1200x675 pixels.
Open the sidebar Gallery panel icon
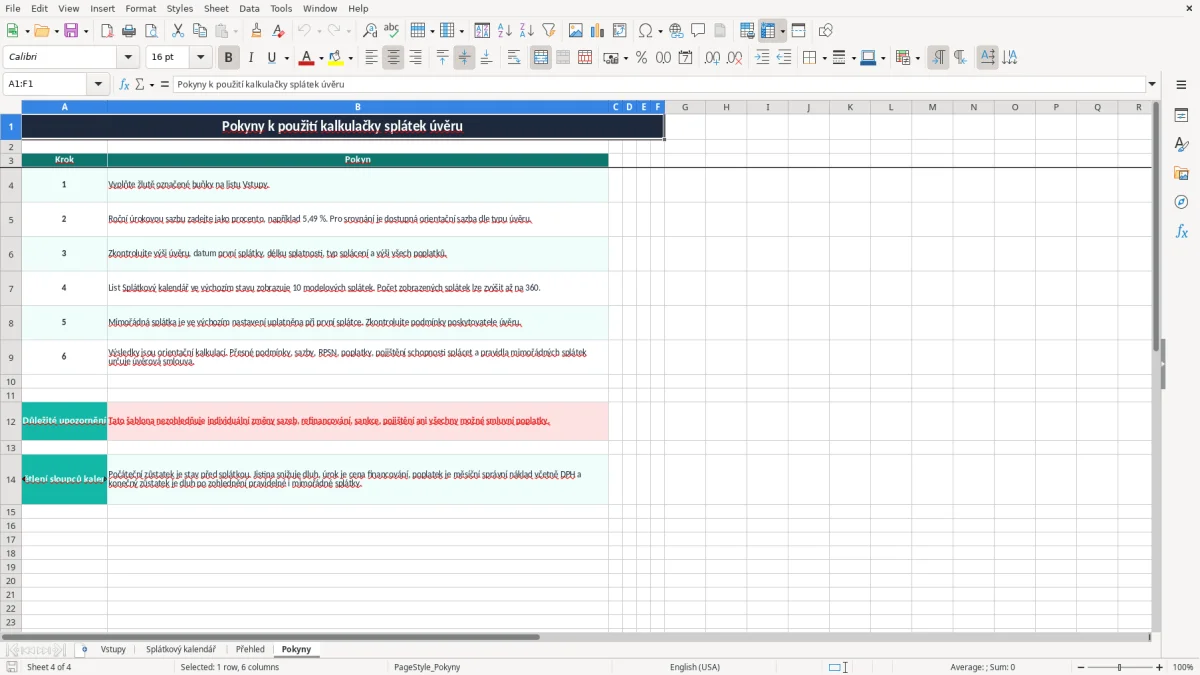pyautogui.click(x=1181, y=173)
